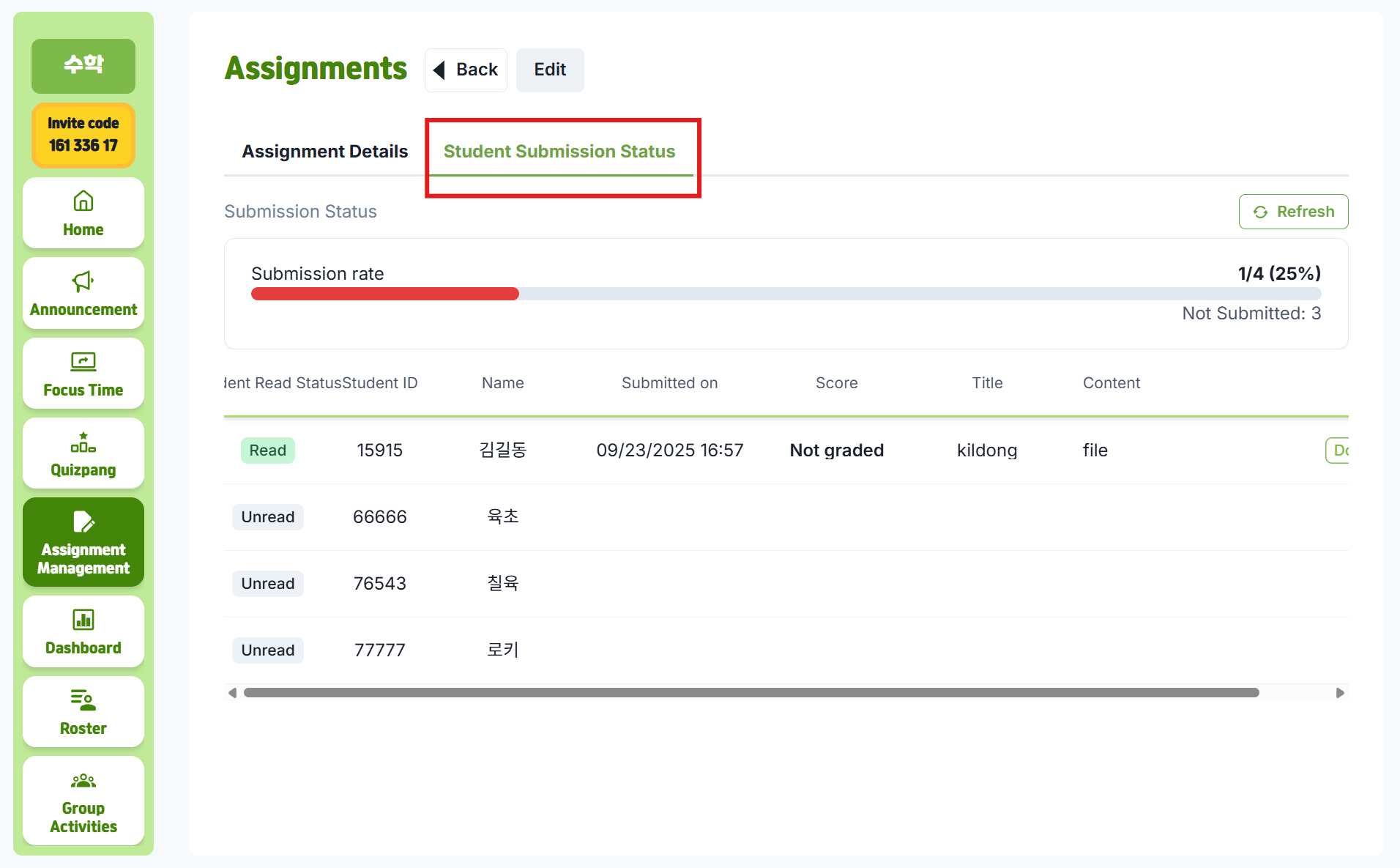Open Group Activities in sidebar

click(x=83, y=801)
